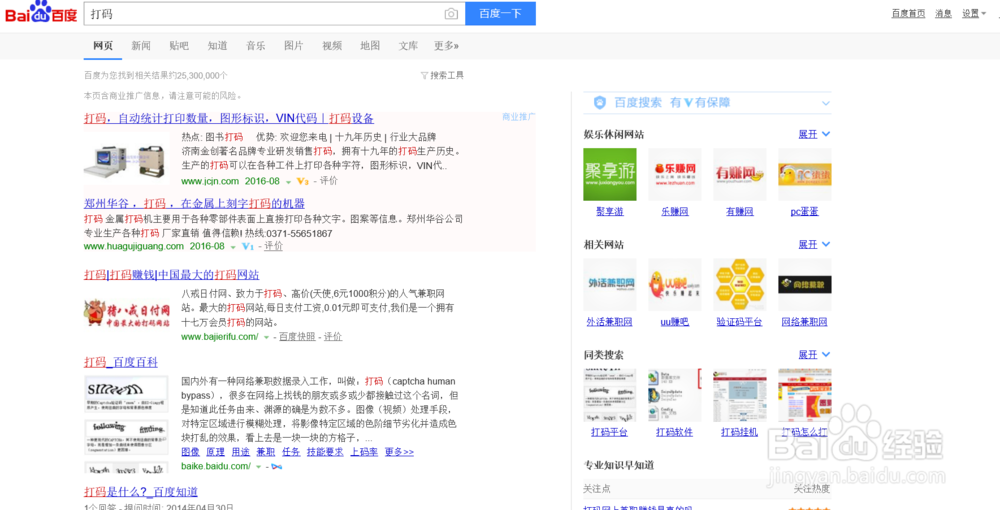The image size is (1000, 510).
Task: Switch to the 知道 tab
Action: (x=217, y=45)
